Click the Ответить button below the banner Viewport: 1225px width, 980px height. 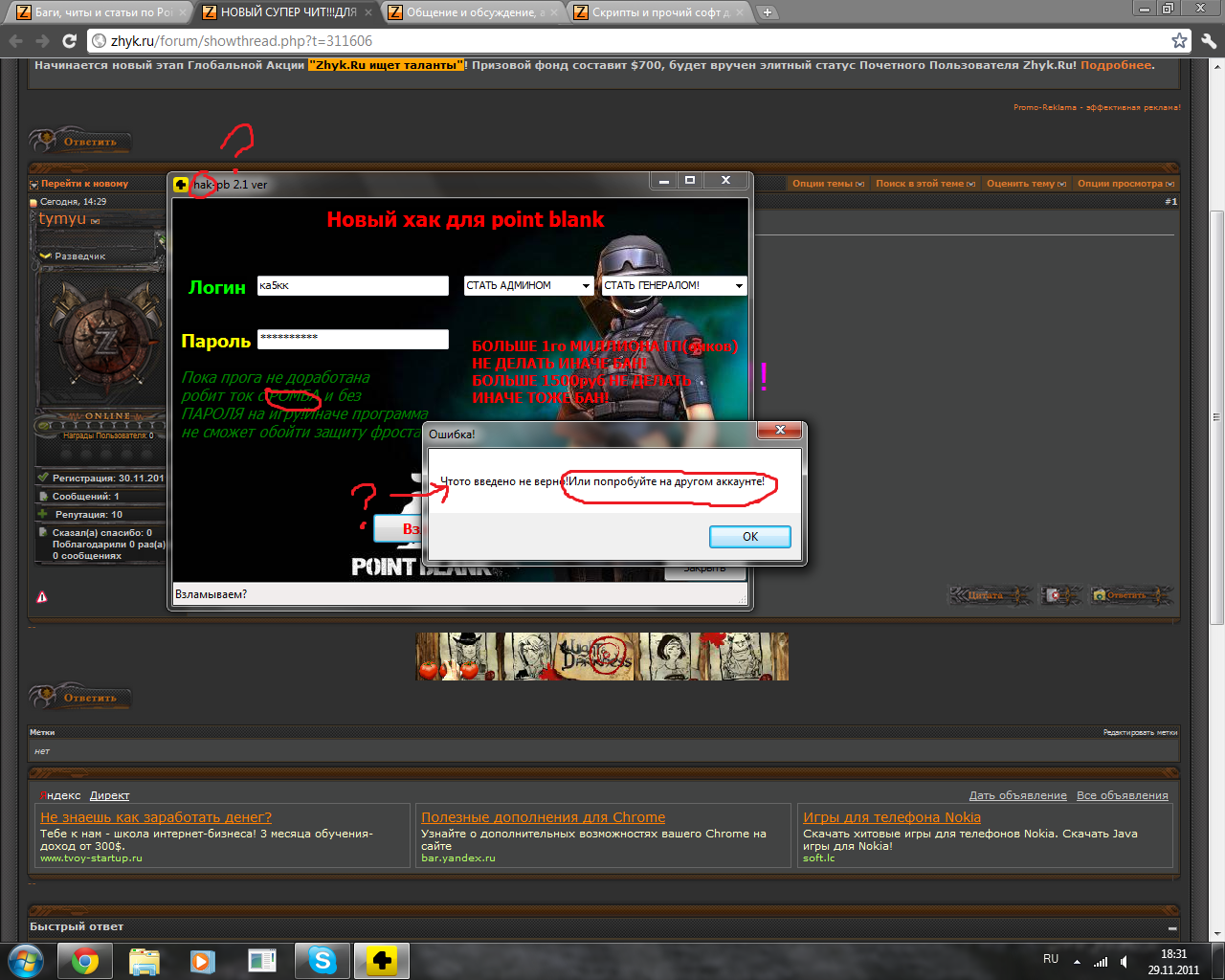[80, 698]
